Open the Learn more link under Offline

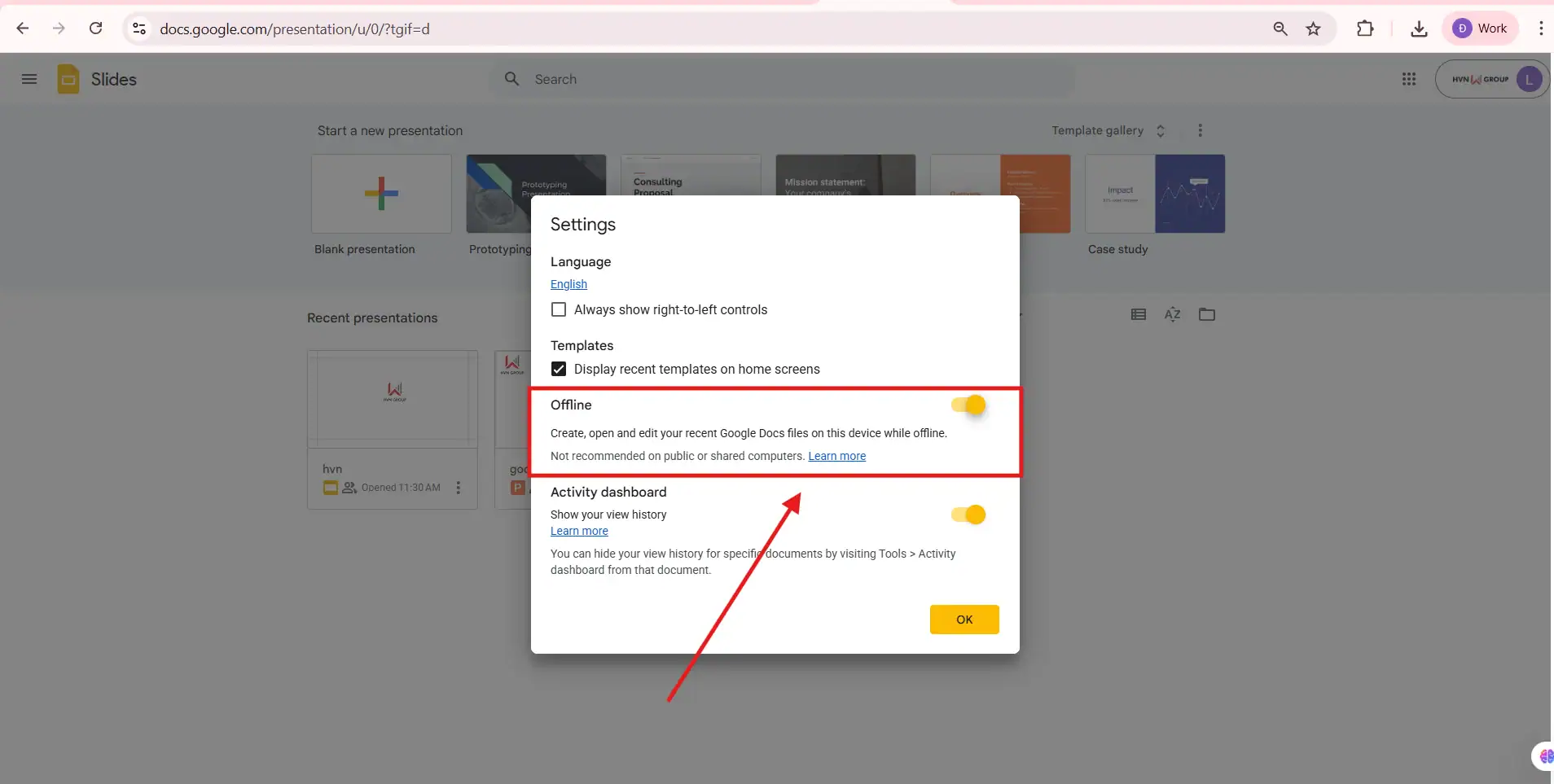click(836, 457)
